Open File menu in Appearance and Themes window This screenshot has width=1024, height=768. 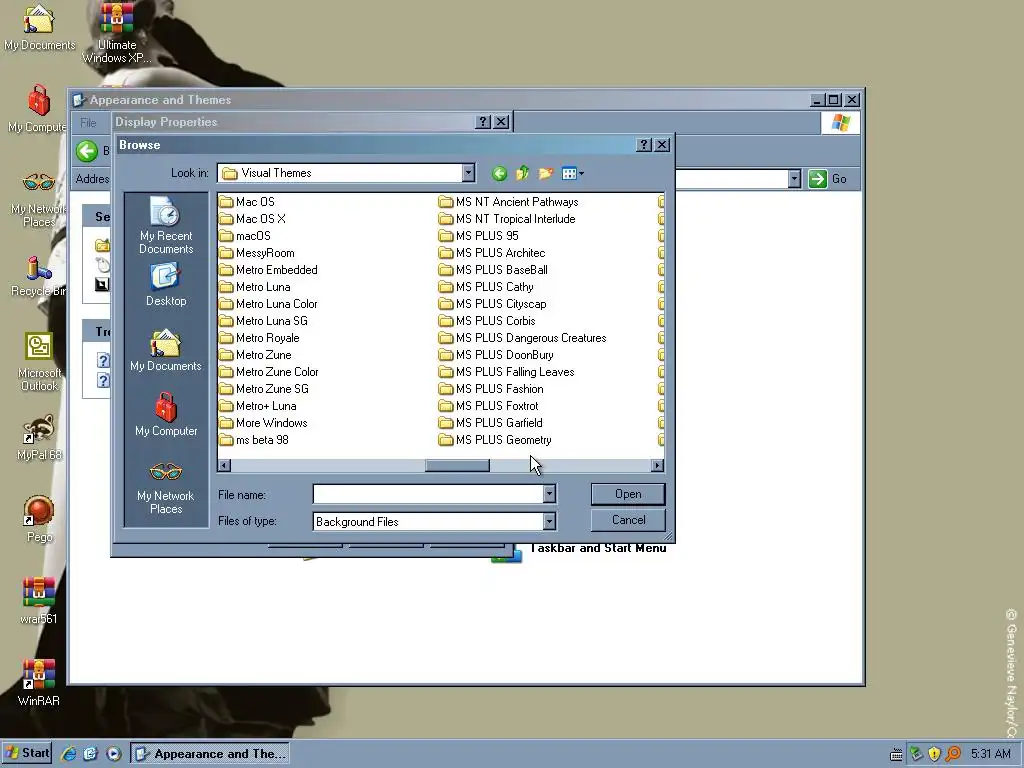pos(88,123)
